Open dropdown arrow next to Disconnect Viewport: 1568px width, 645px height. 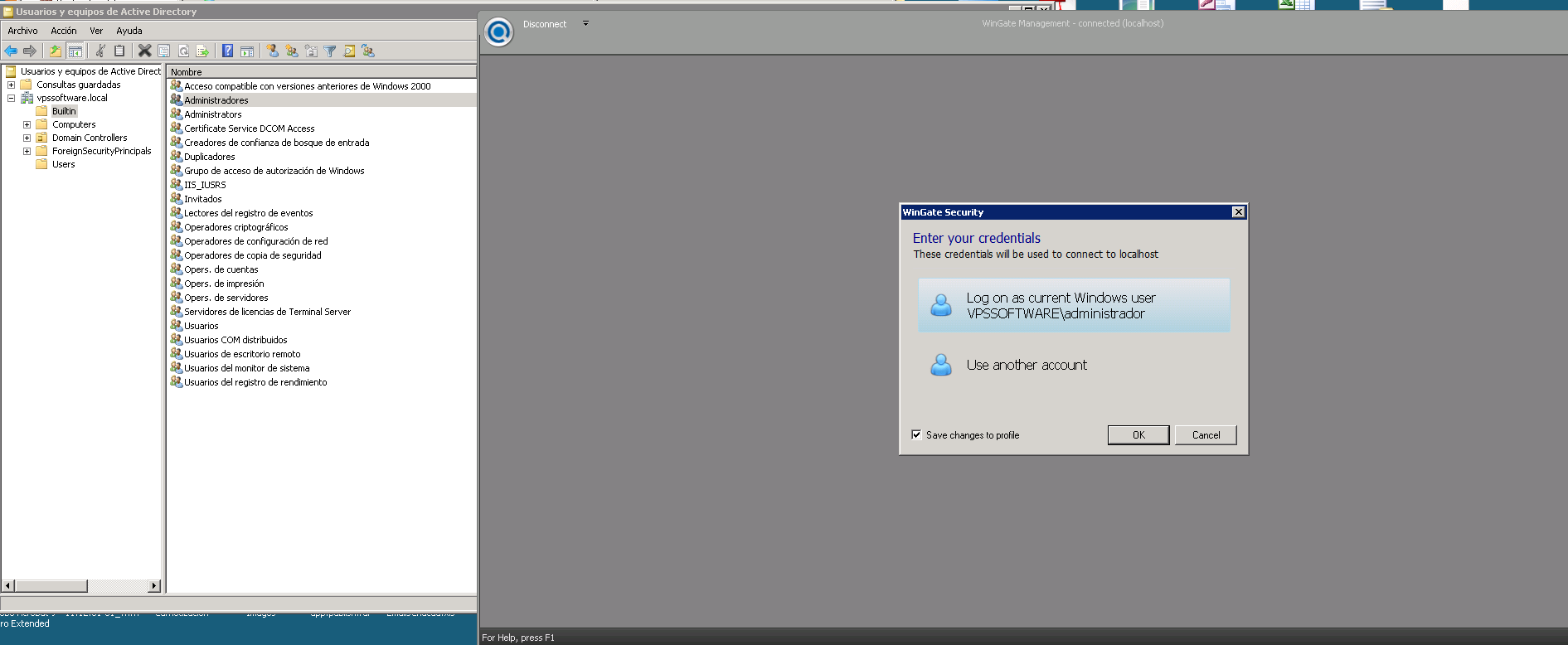coord(585,23)
